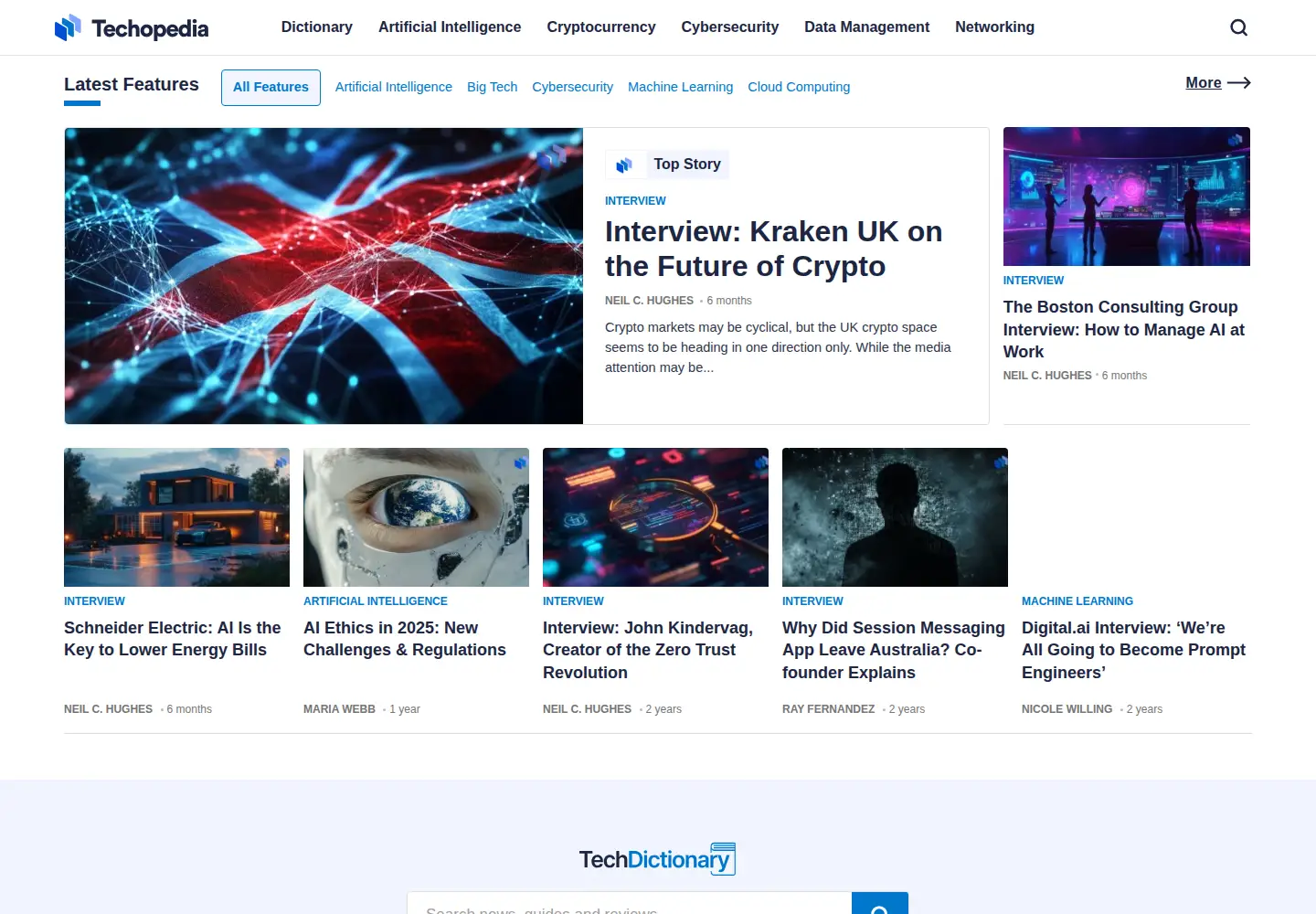Select the All Features tab
This screenshot has height=914, width=1316.
[x=271, y=88]
